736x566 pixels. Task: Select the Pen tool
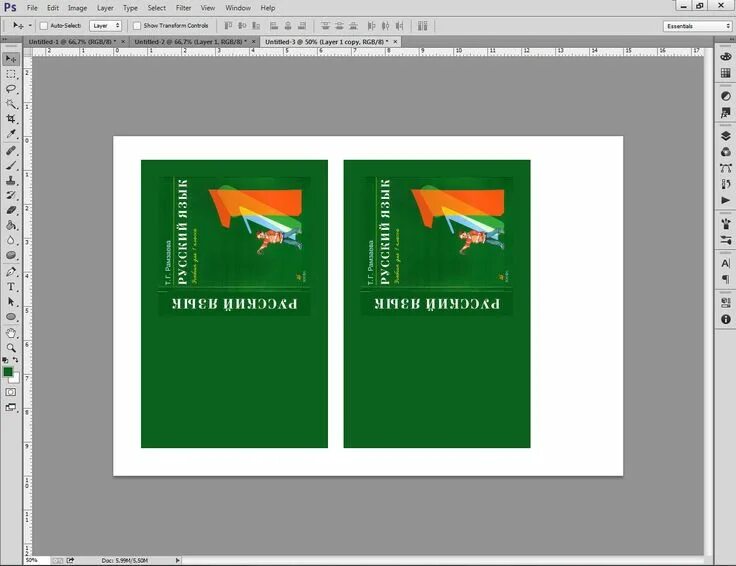[11, 272]
